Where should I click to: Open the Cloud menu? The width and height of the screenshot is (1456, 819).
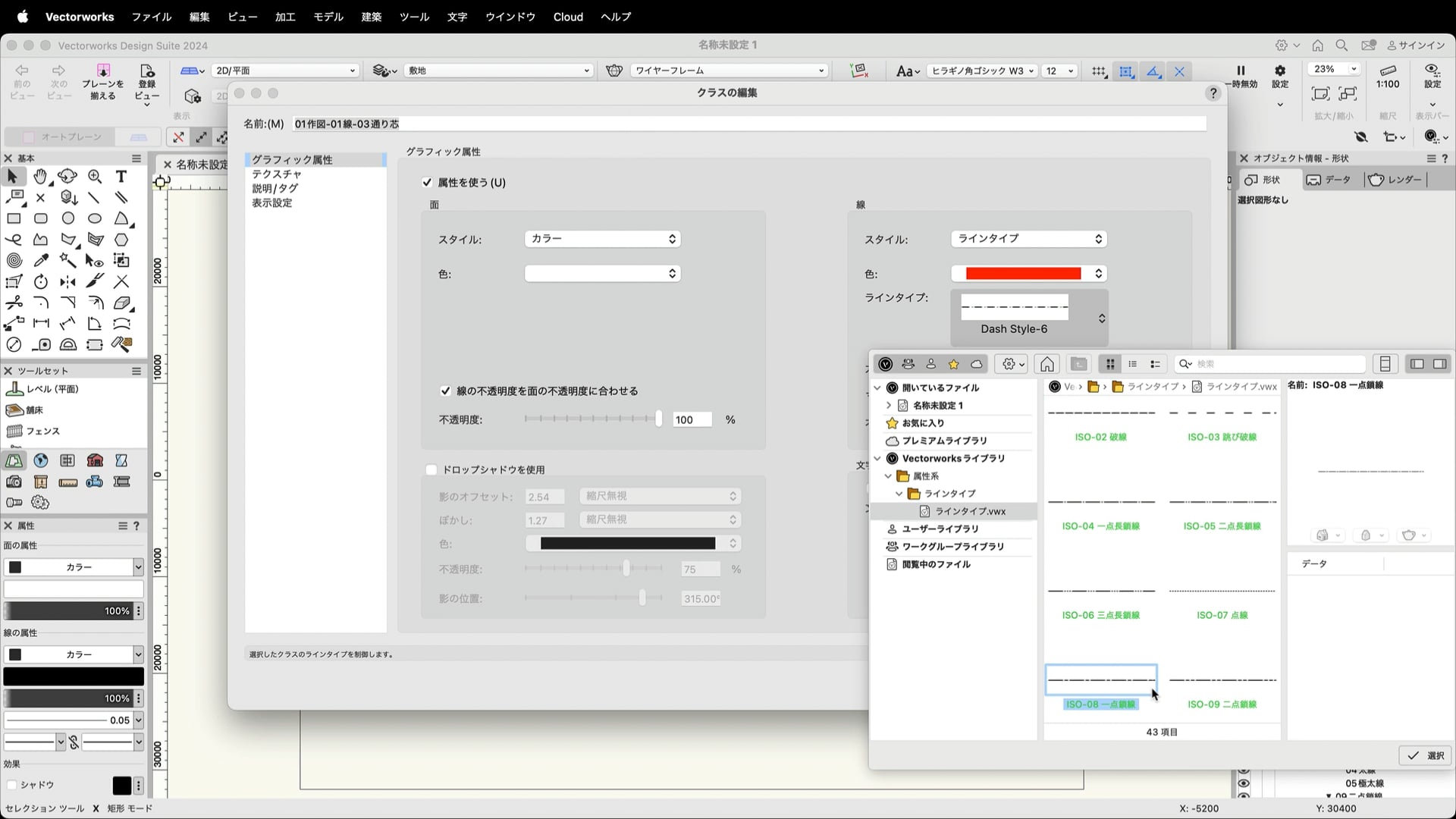[x=568, y=17]
